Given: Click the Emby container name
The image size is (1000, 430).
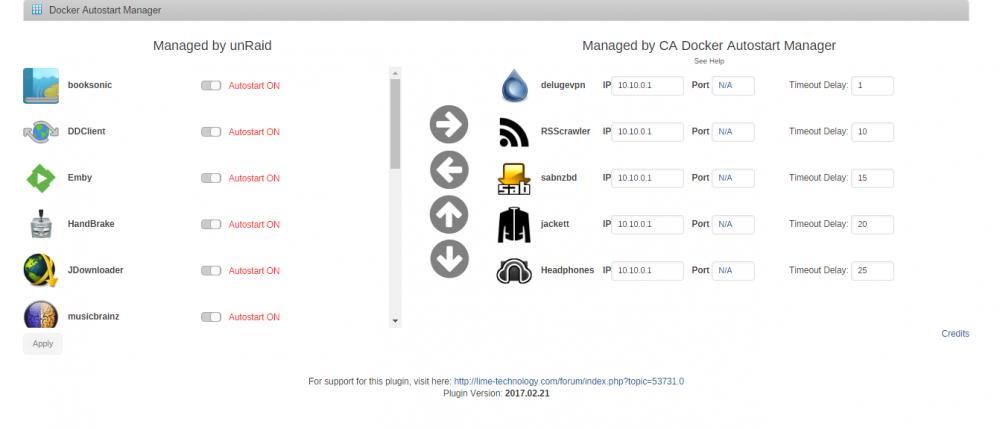Looking at the screenshot, I should coord(80,177).
